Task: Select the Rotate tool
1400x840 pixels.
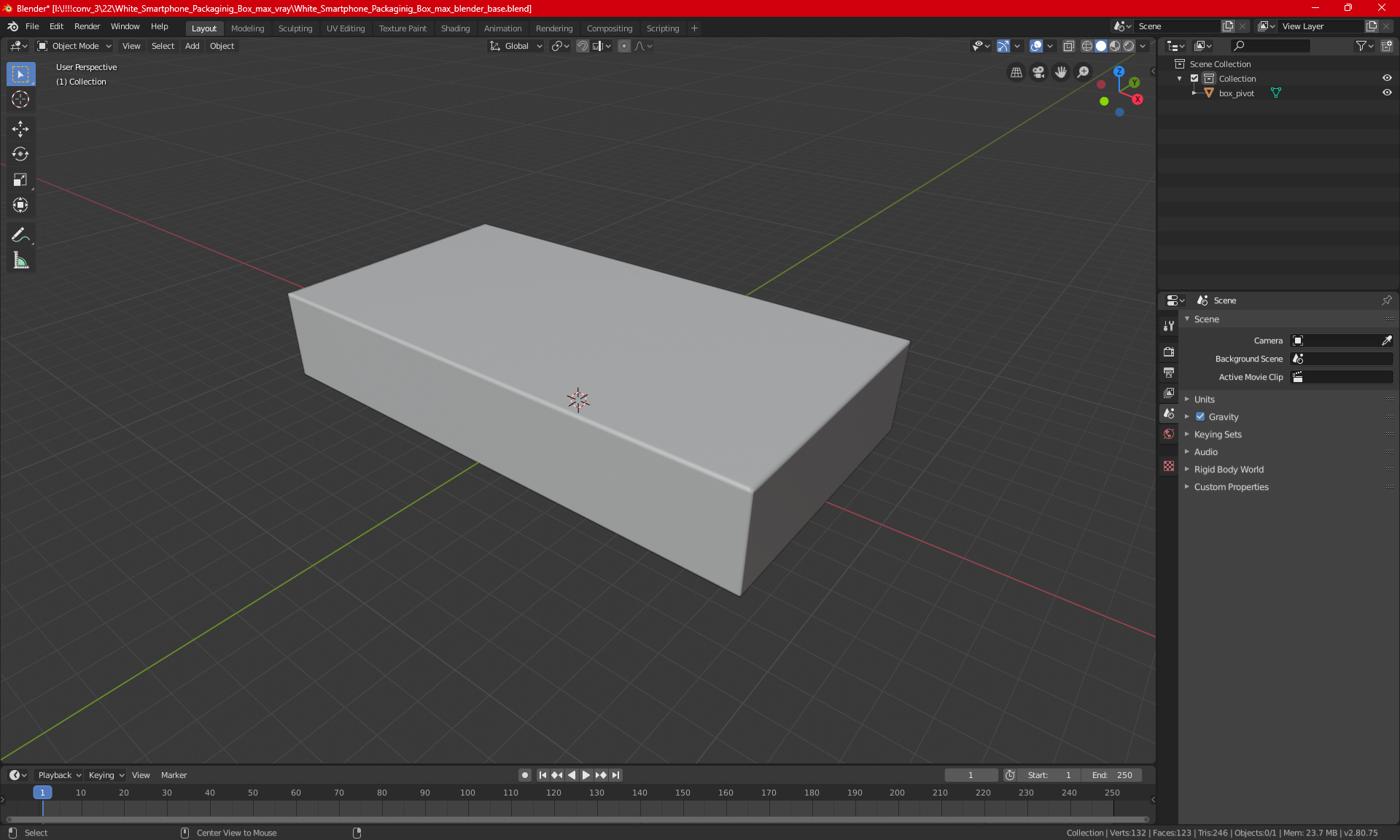Action: tap(20, 154)
